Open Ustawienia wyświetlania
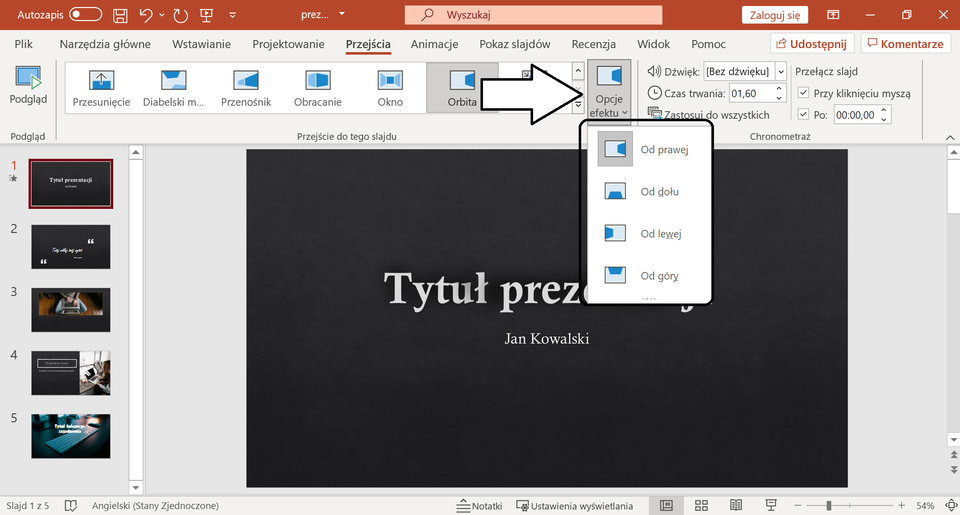Screen dimensions: 960x515 pyautogui.click(x=574, y=506)
